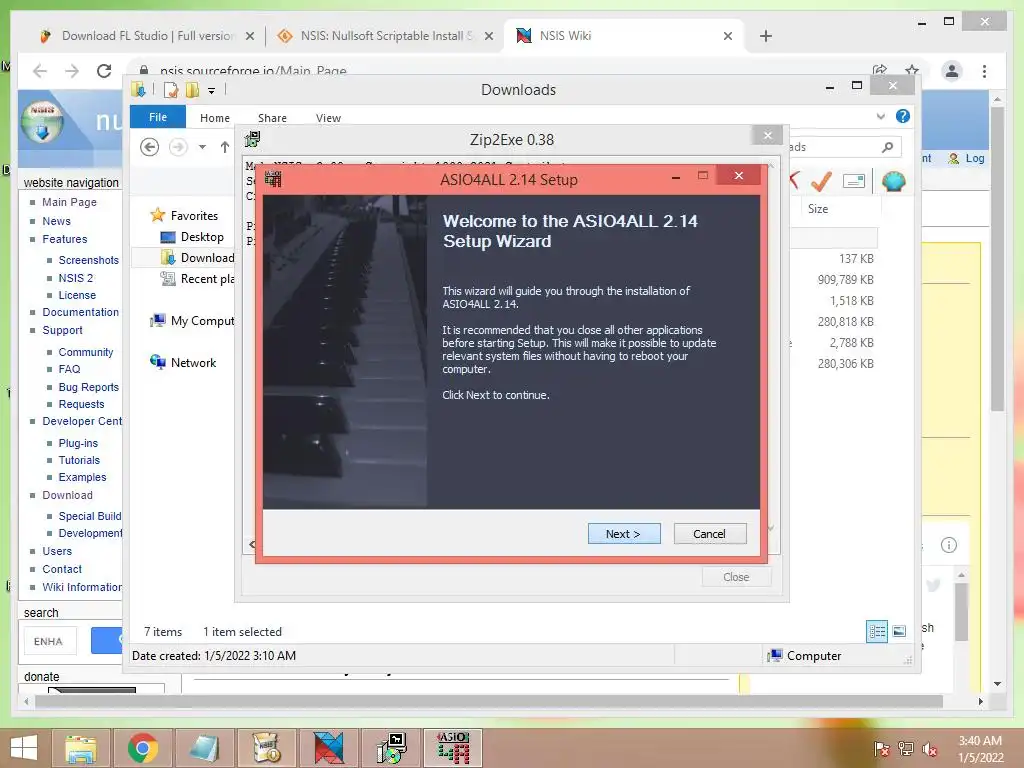Open the News link in wiki sidebar
Screen dimensions: 1024x768
56,221
